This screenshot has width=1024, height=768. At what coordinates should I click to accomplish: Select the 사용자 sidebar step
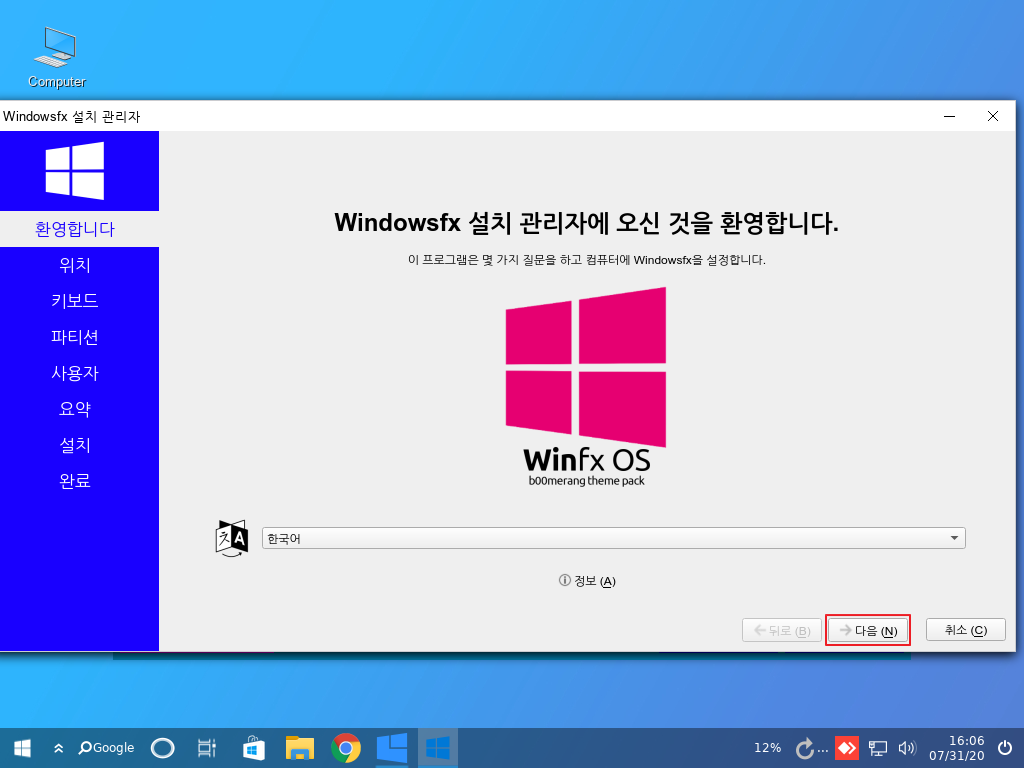click(79, 373)
